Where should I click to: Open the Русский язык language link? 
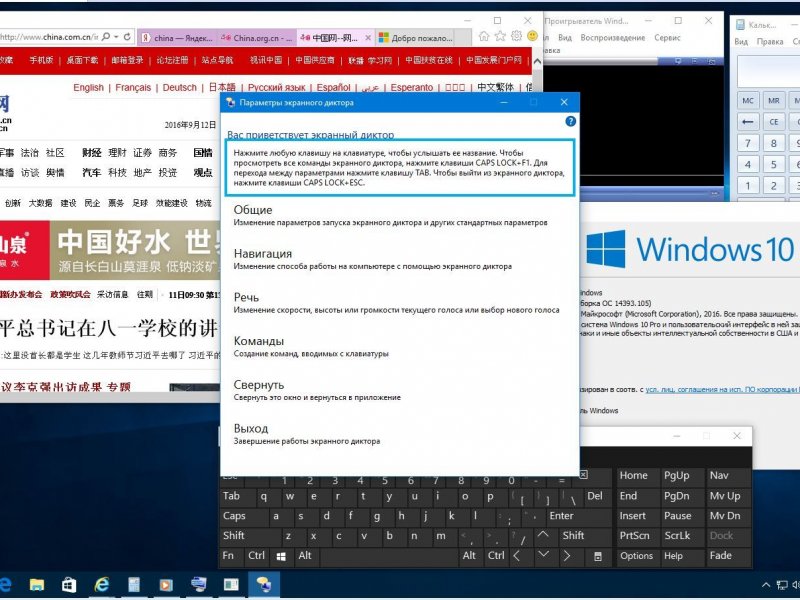click(x=277, y=87)
